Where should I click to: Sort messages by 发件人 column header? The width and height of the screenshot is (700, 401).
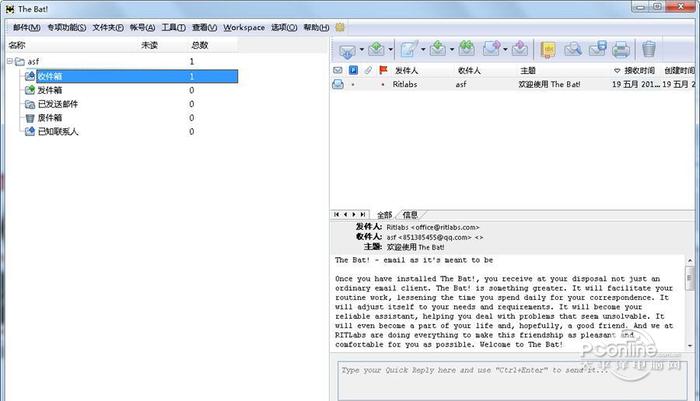(x=406, y=71)
